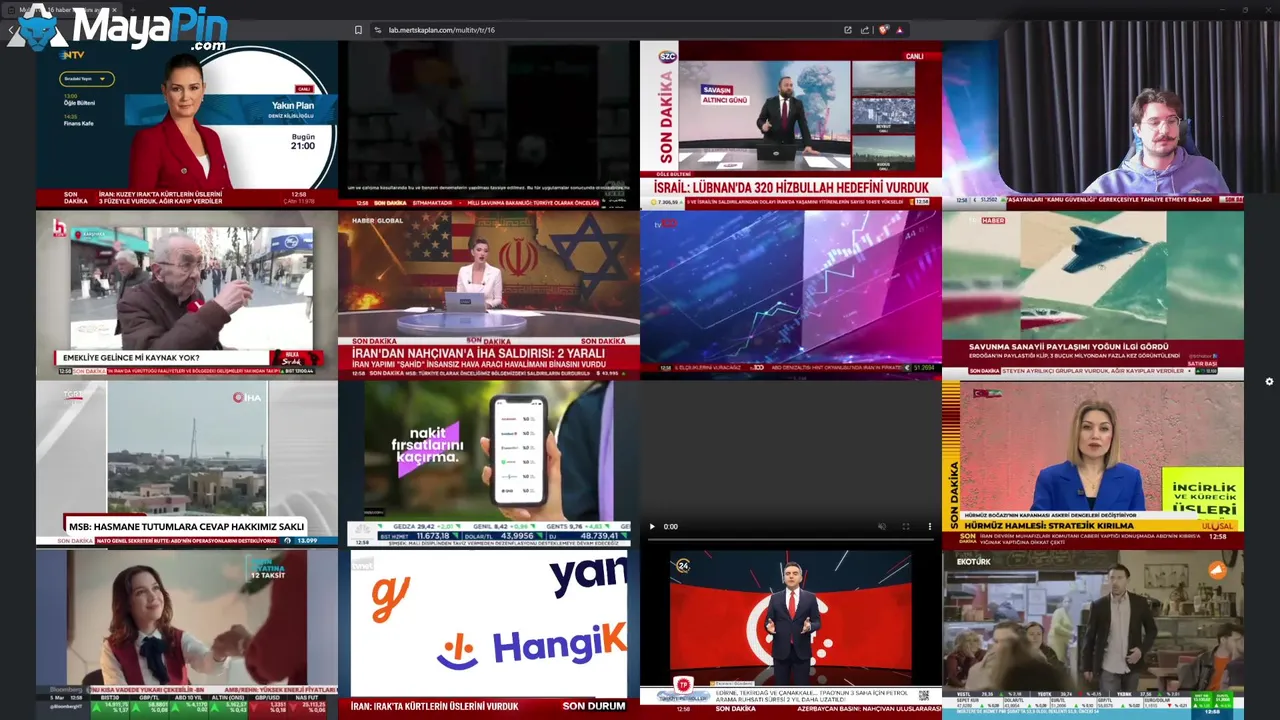The height and width of the screenshot is (720, 1280).
Task: Select the nakit fırsatlarını kaçırma ad tile
Action: [x=489, y=464]
